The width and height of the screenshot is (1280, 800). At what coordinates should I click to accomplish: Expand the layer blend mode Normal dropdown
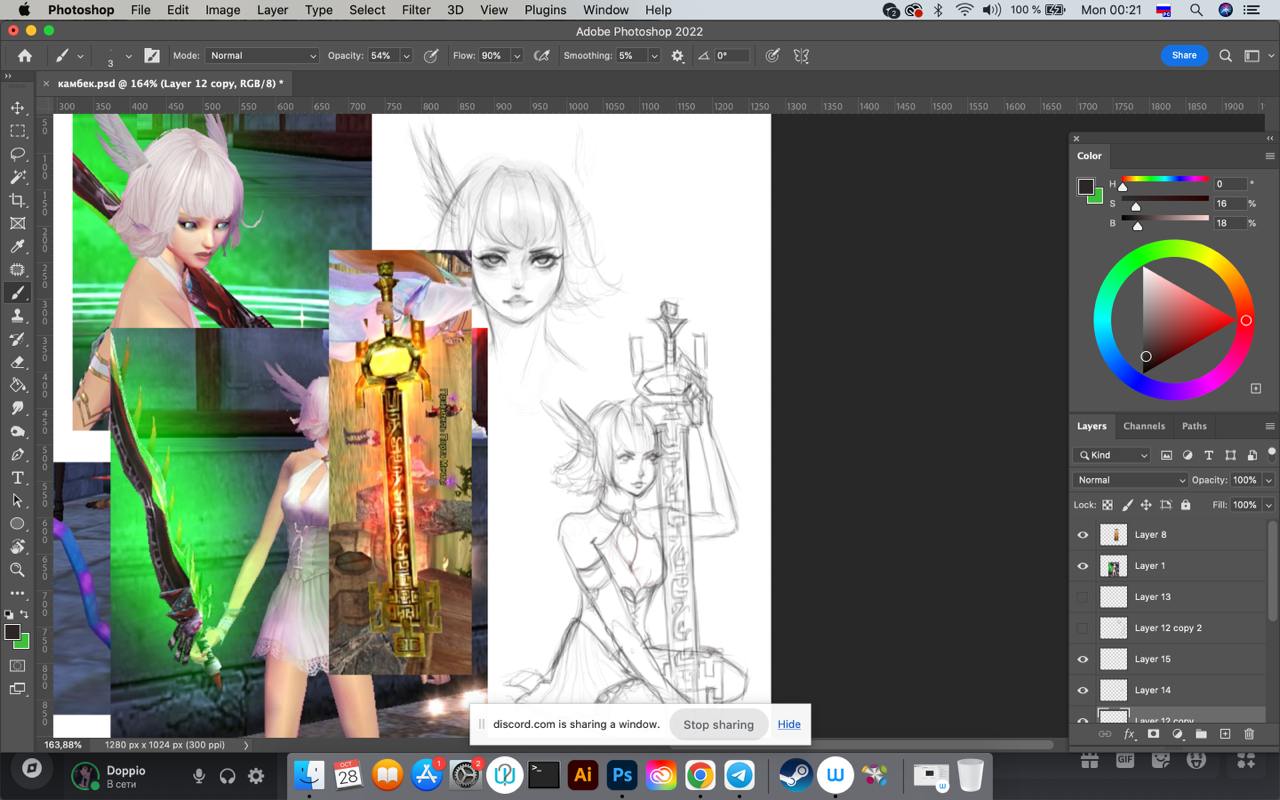pos(1129,480)
